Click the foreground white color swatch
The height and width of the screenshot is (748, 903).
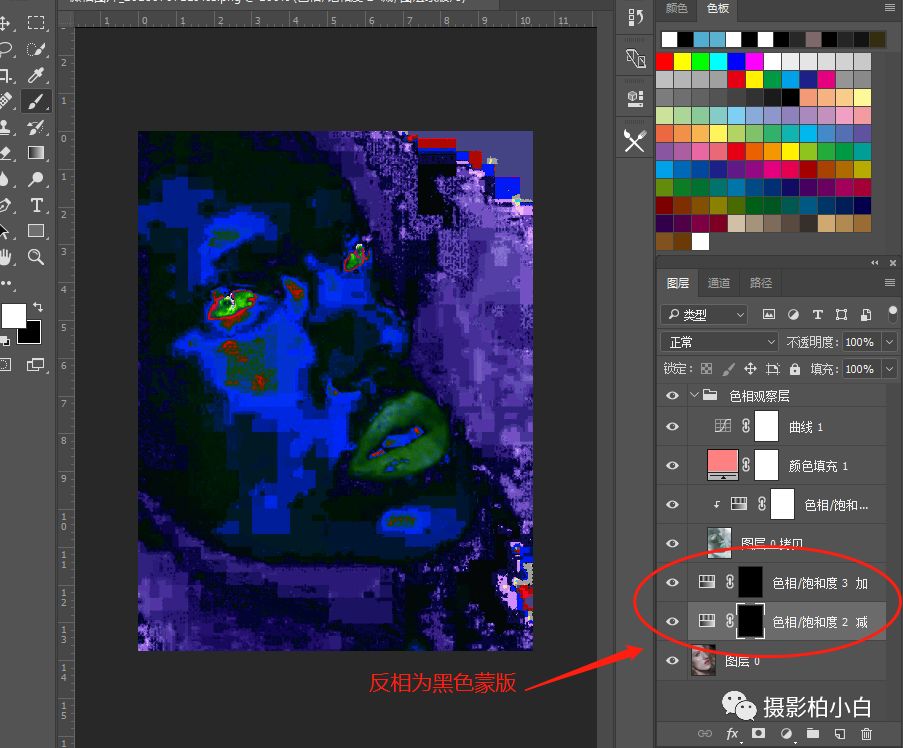point(13,317)
